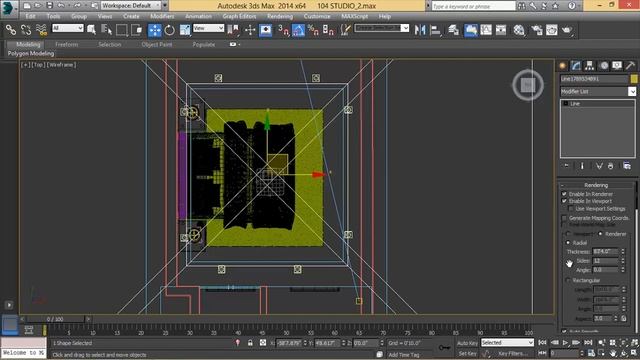Select the Radial radio button

click(568, 242)
